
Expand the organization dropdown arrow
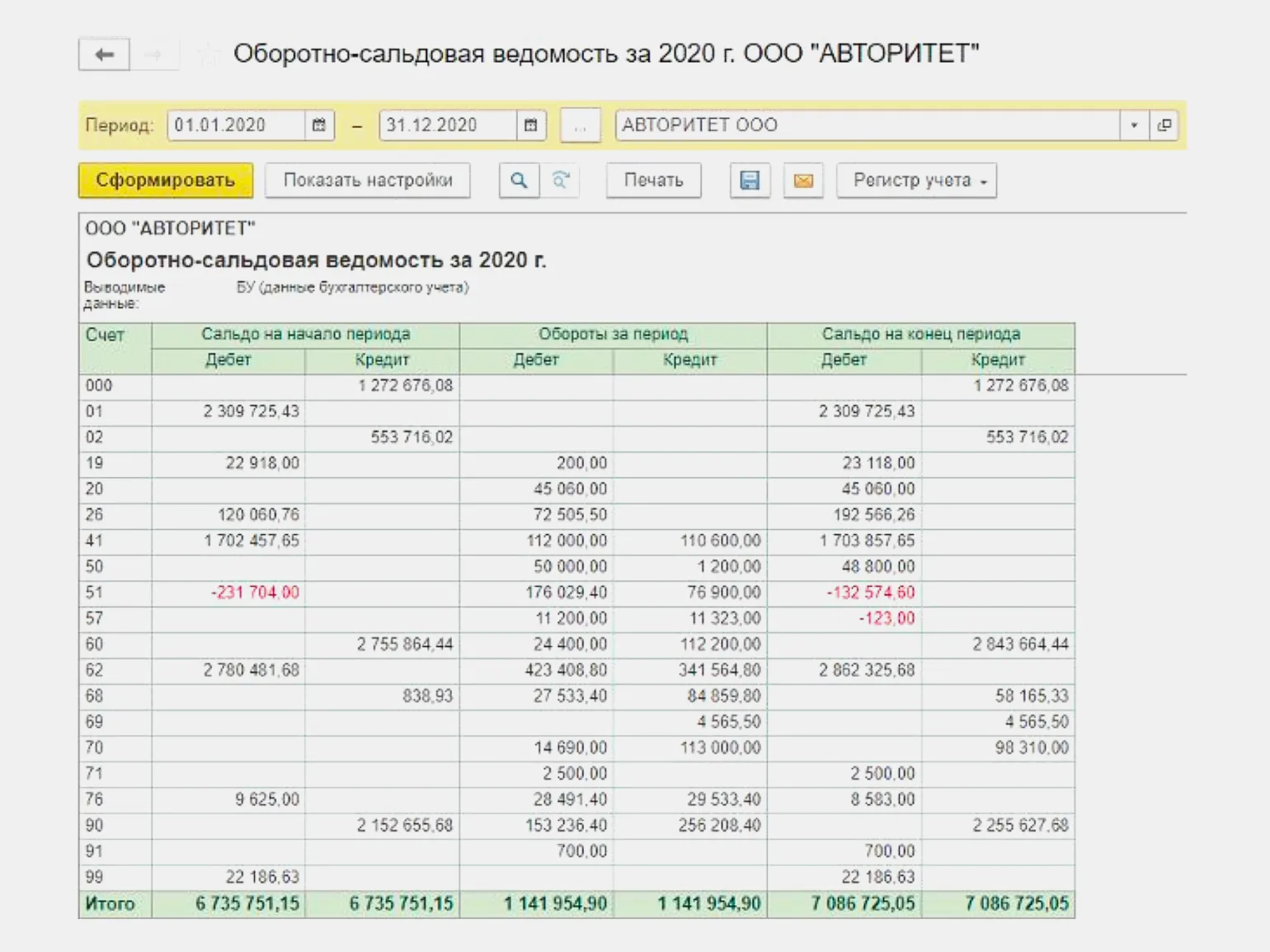click(x=1134, y=125)
